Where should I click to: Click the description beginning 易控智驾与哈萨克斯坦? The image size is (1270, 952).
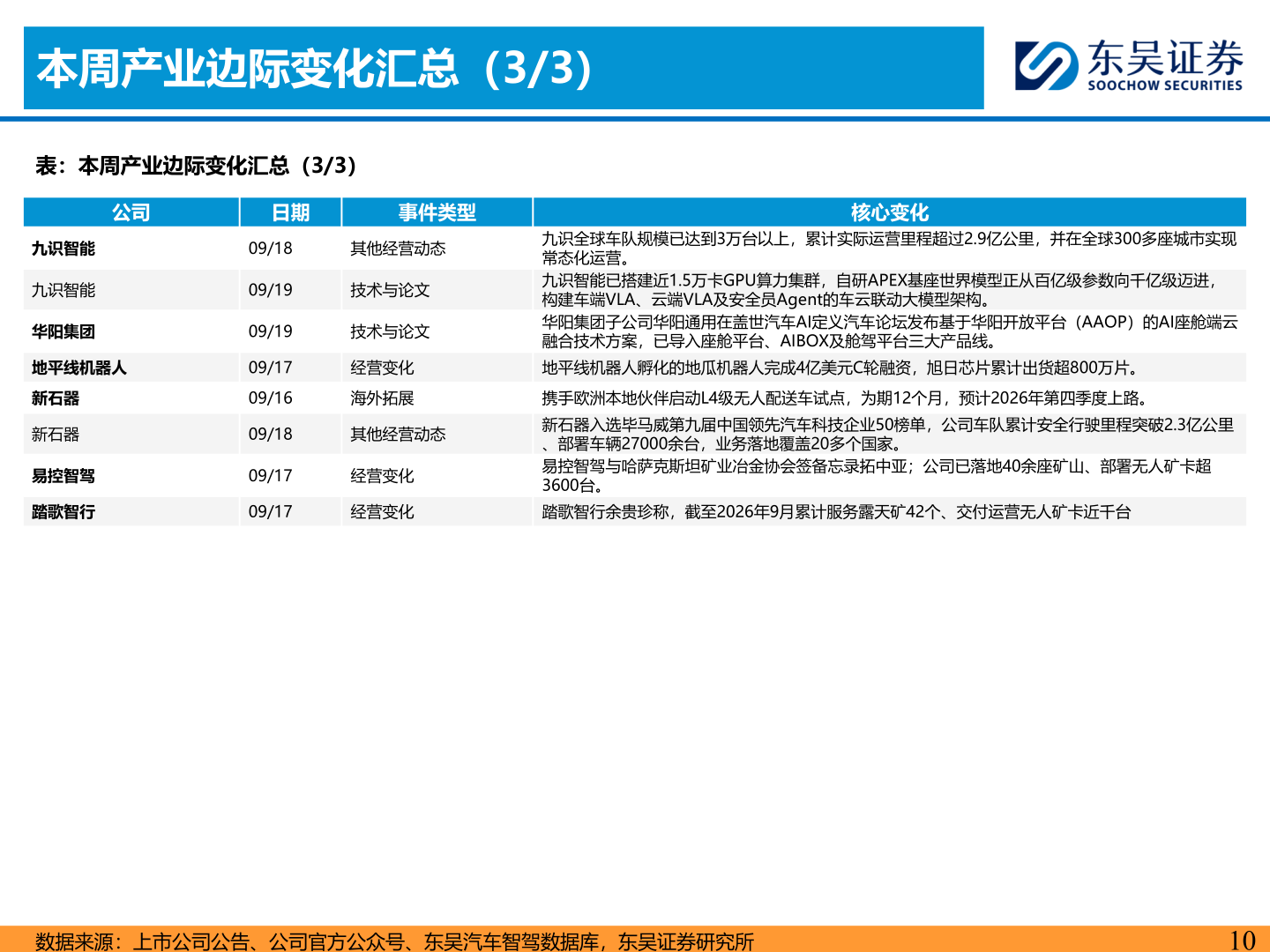point(877,476)
